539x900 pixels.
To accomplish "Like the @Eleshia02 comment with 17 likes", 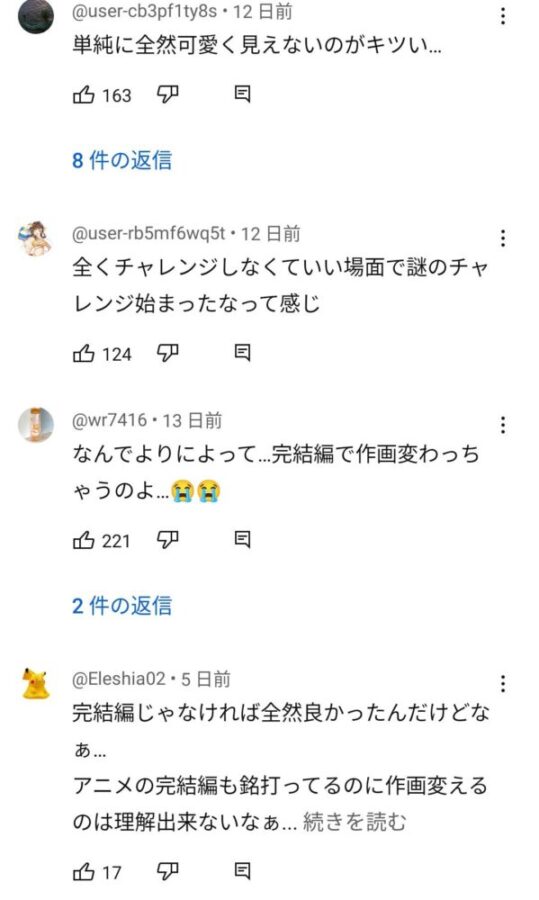I will pos(84,872).
